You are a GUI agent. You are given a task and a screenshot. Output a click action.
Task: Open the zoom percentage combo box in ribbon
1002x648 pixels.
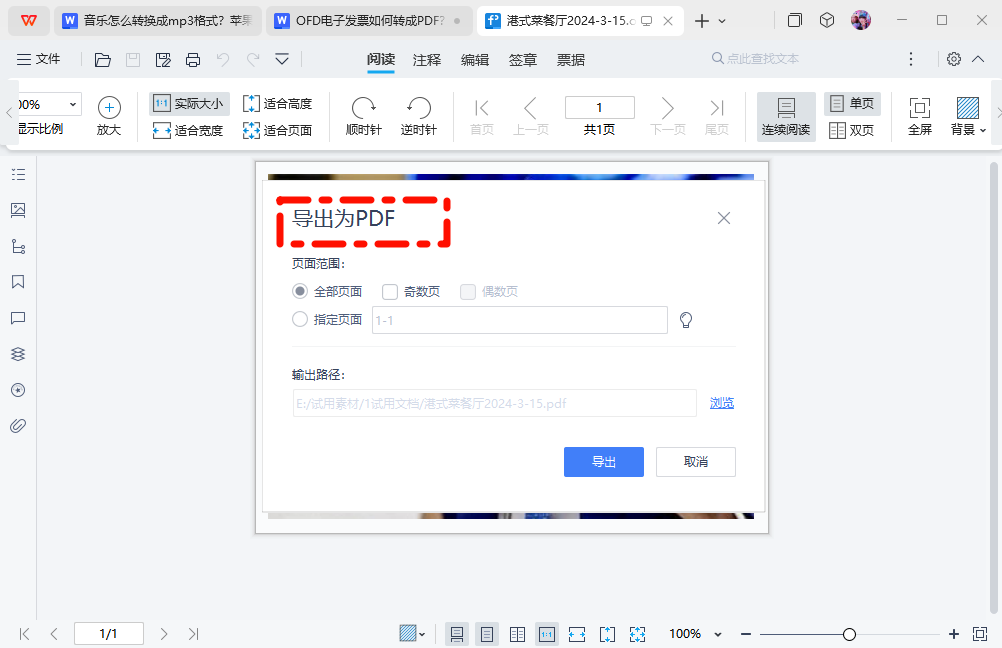pyautogui.click(x=50, y=104)
